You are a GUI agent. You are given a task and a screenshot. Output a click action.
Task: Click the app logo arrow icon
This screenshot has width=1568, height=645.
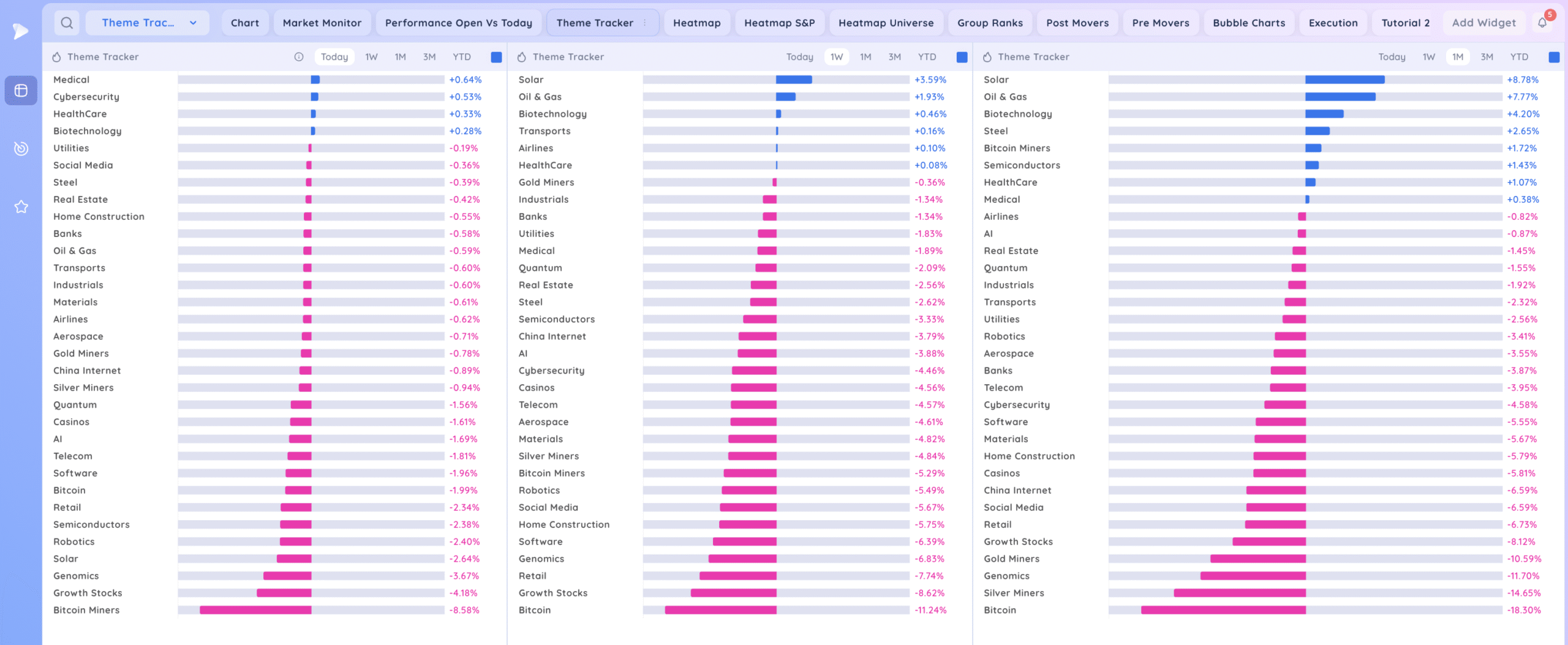point(21,31)
